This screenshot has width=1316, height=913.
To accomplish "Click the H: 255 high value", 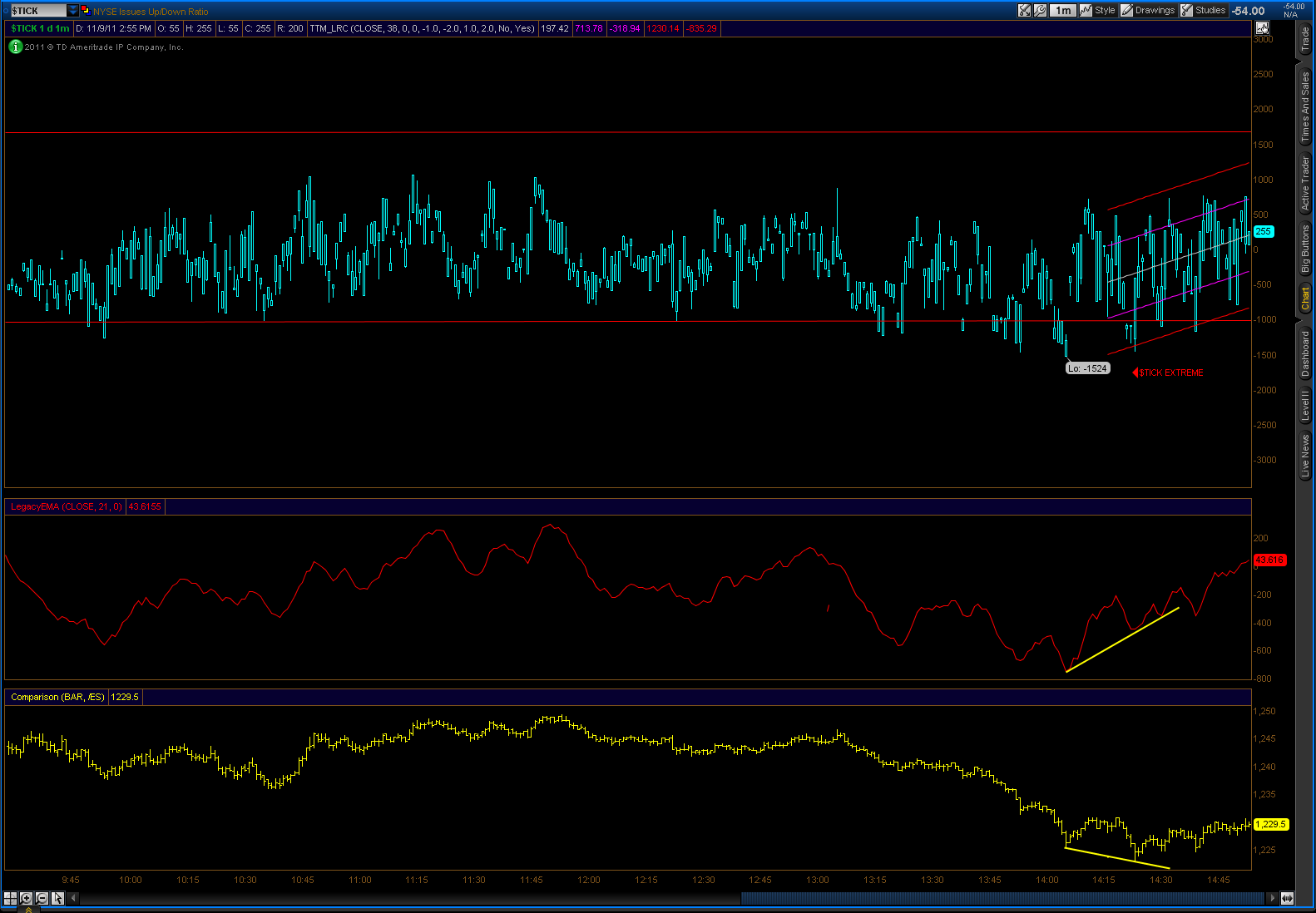I will [199, 28].
